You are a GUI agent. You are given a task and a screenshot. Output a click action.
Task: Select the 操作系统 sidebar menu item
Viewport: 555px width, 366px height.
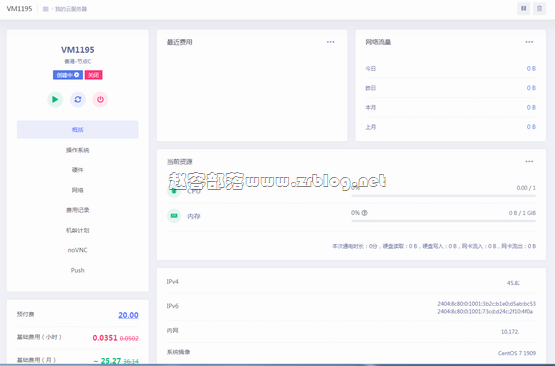pyautogui.click(x=78, y=150)
